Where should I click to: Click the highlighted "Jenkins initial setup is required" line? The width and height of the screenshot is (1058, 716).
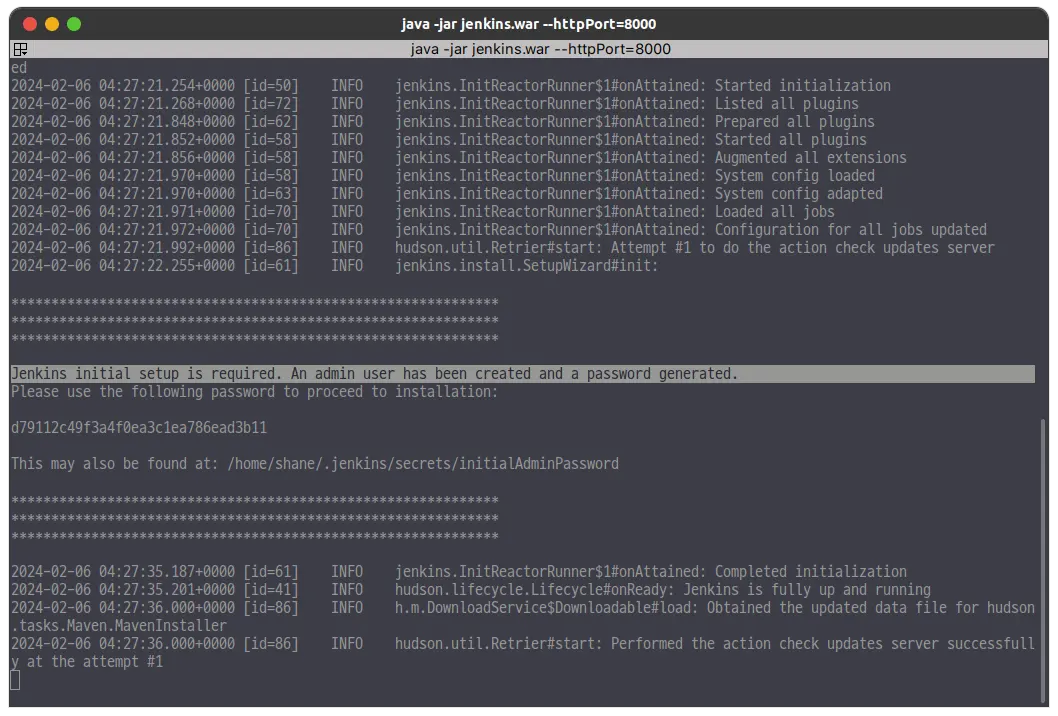(522, 374)
